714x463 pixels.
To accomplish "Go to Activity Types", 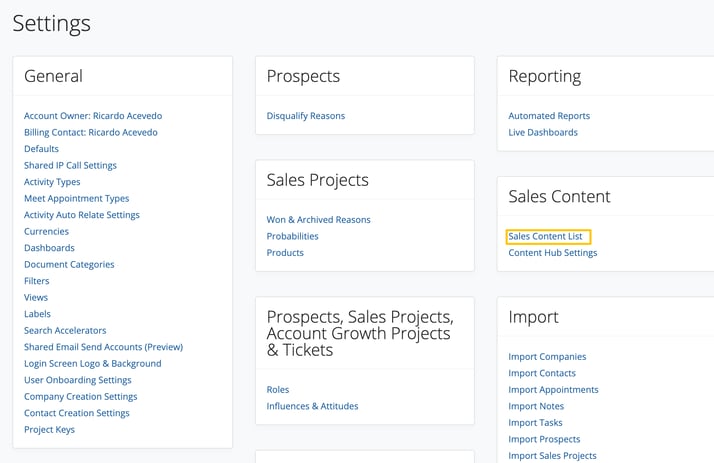I will point(52,182).
